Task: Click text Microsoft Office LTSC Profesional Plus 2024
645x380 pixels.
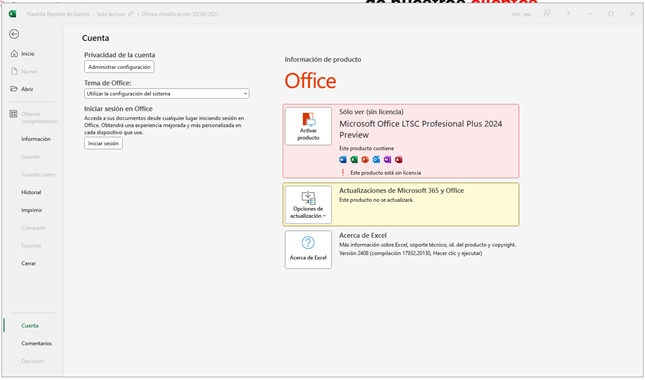Action: pyautogui.click(x=421, y=124)
